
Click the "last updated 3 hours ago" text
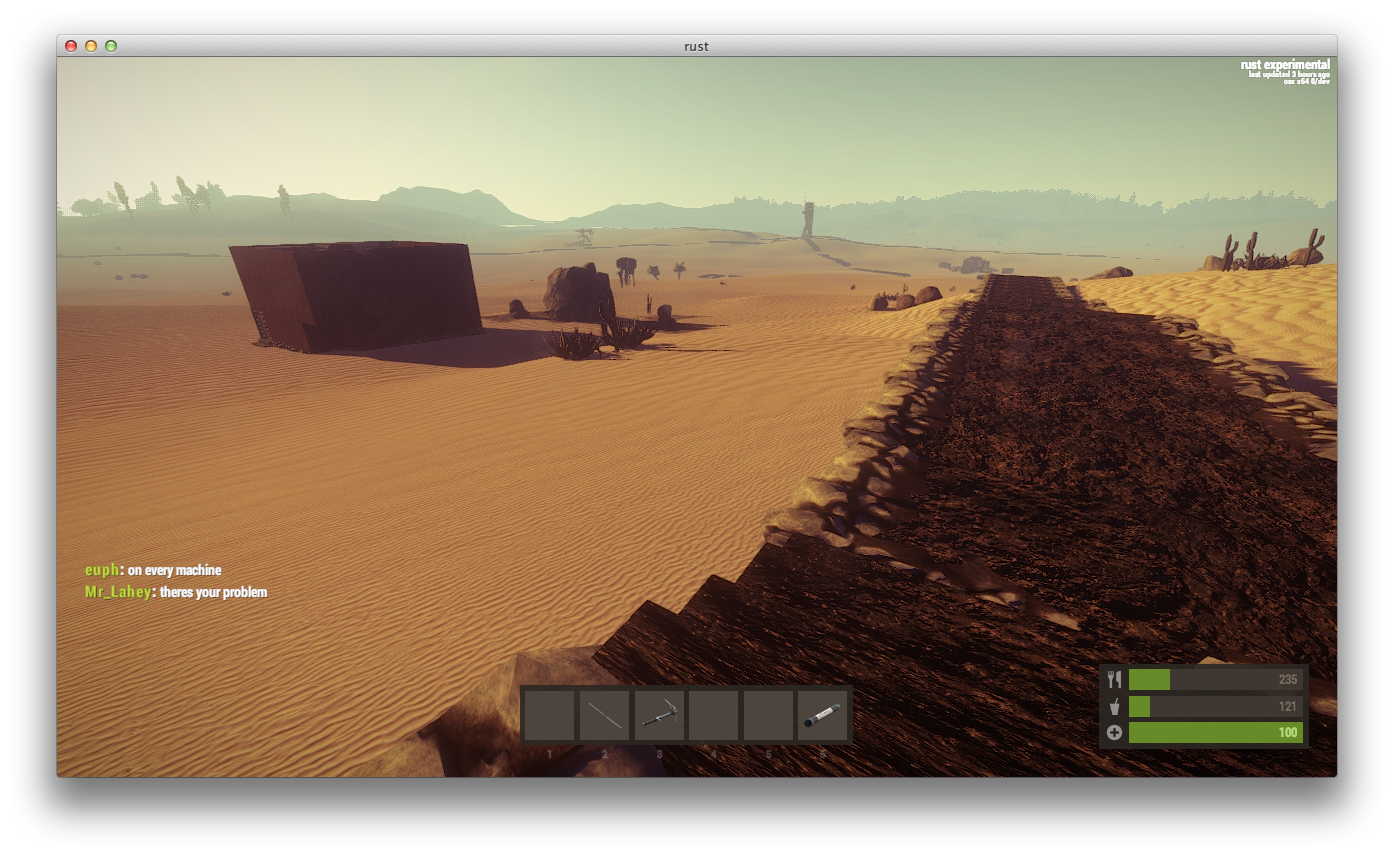pos(1289,74)
